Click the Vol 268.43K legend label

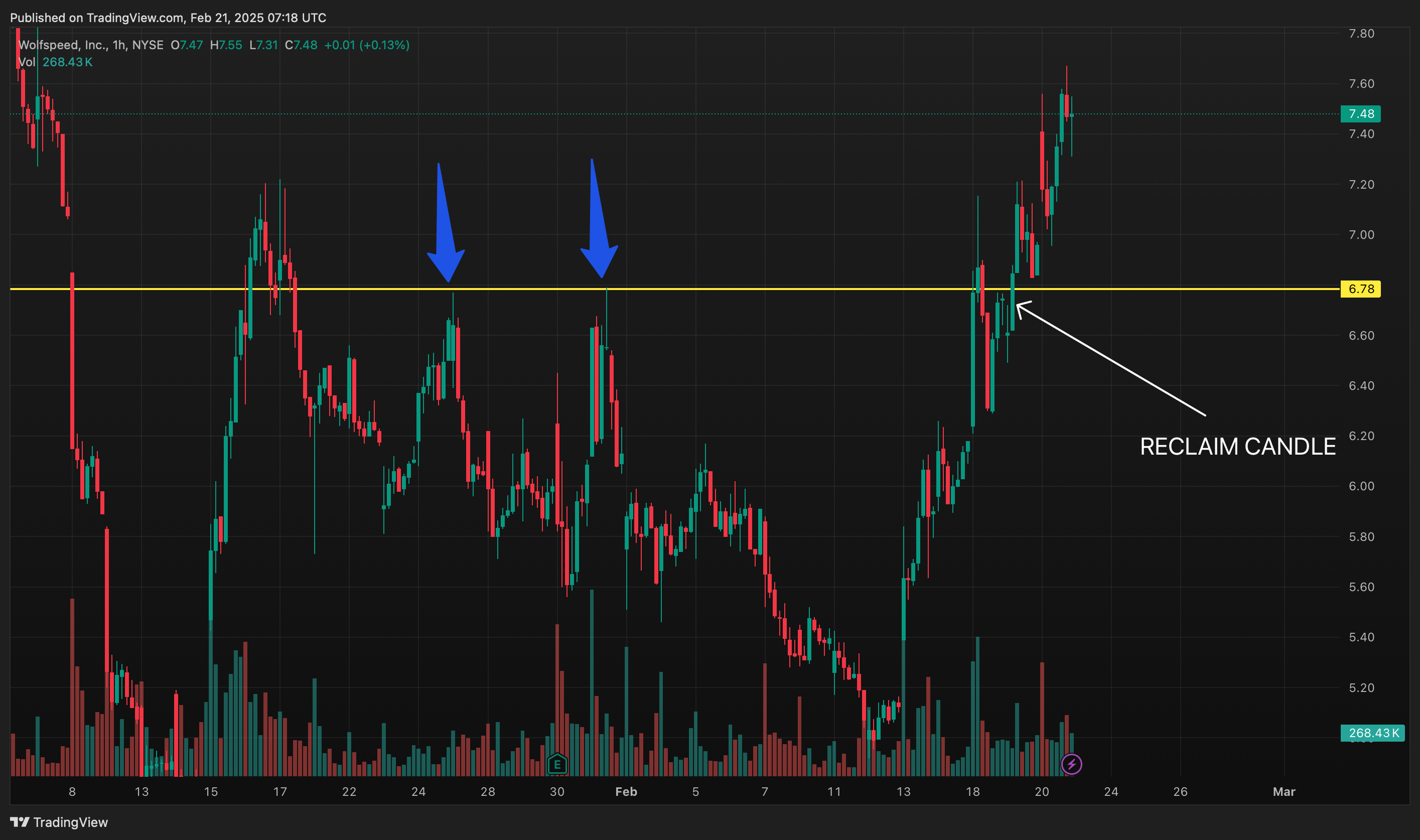tap(56, 62)
